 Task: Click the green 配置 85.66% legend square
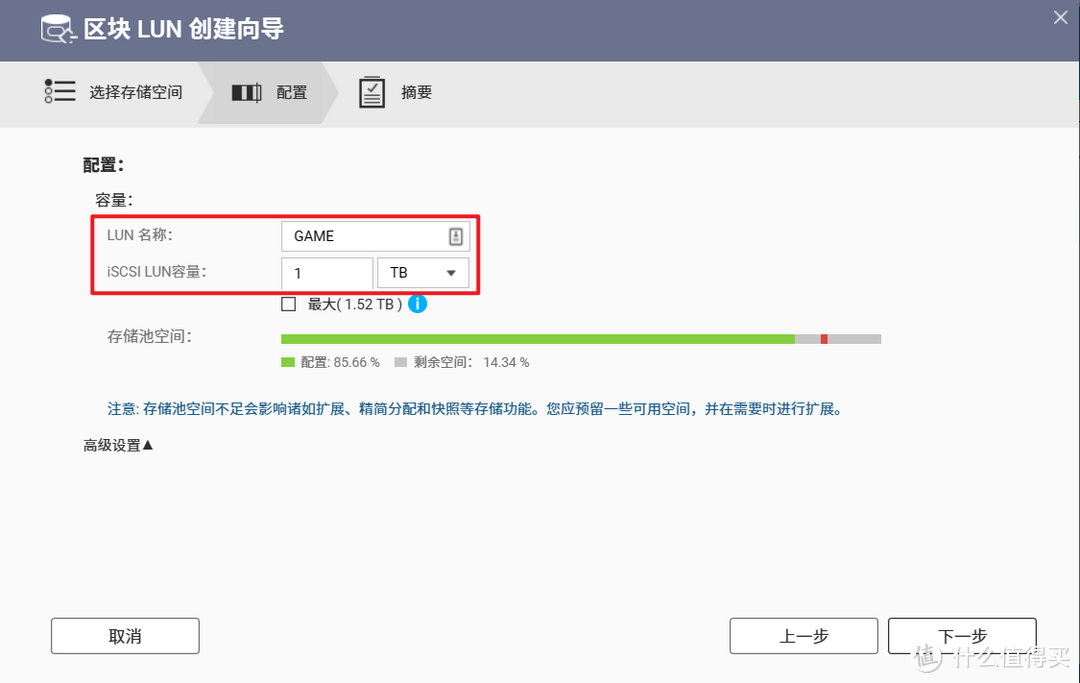click(287, 362)
